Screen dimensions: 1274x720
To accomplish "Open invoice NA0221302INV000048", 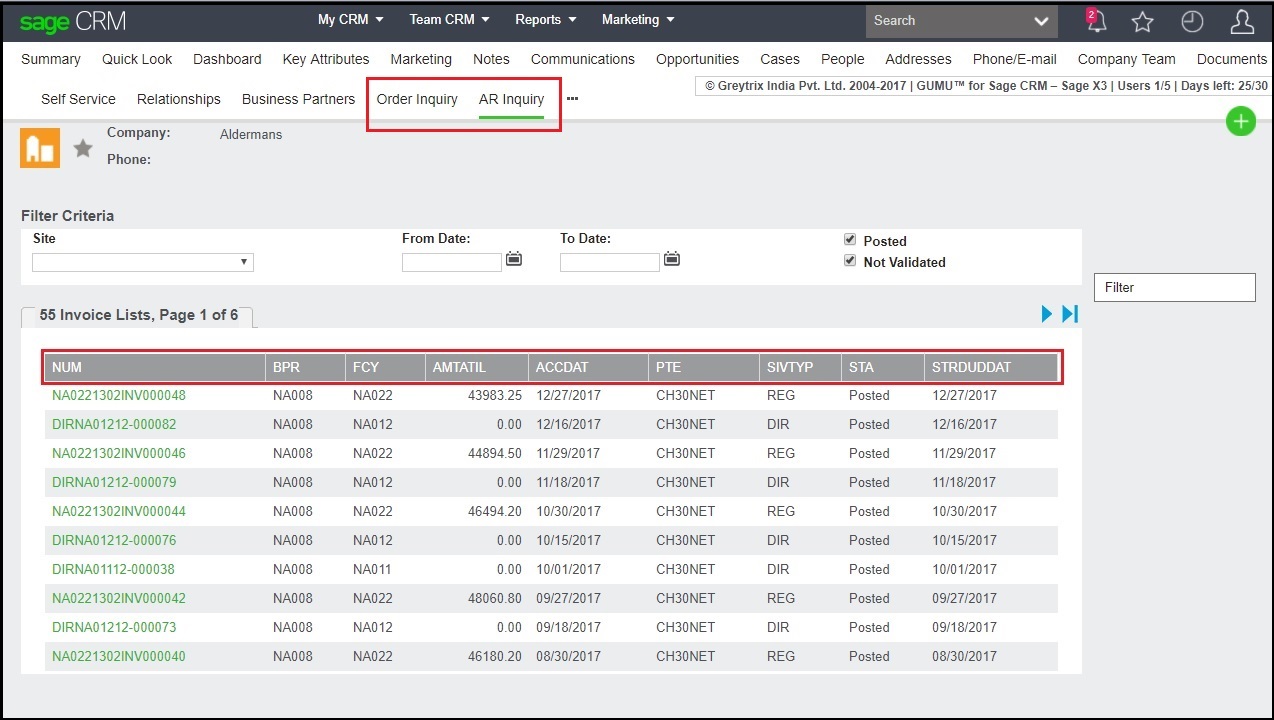I will coord(119,395).
